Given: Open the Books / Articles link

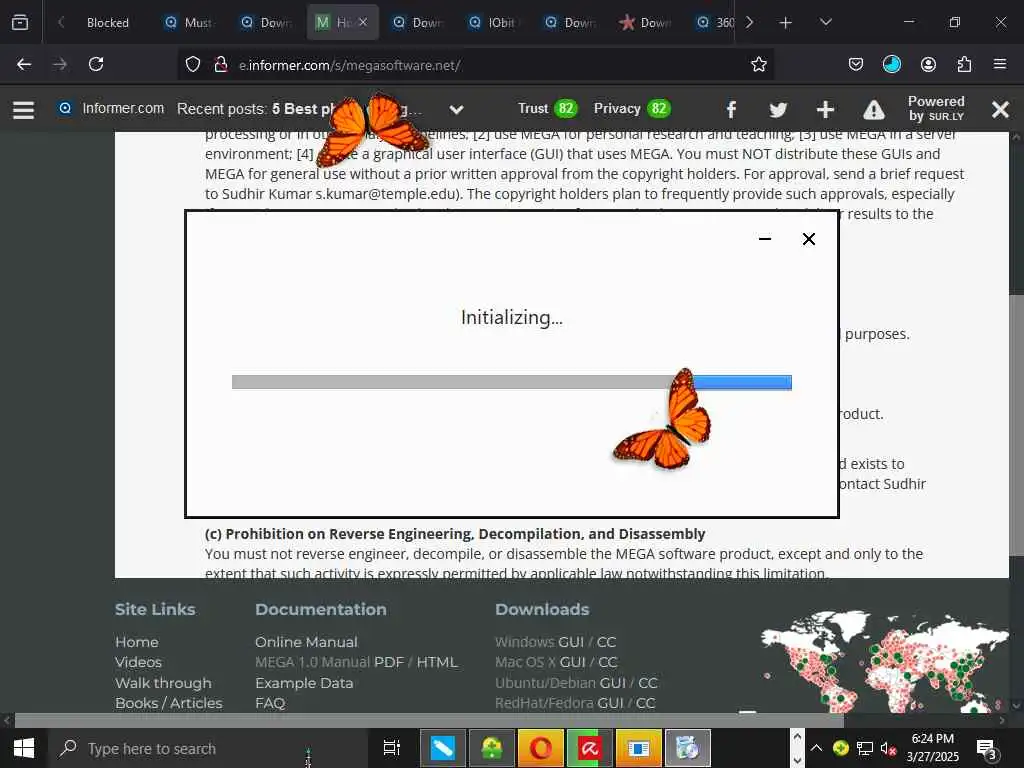Looking at the screenshot, I should (168, 703).
